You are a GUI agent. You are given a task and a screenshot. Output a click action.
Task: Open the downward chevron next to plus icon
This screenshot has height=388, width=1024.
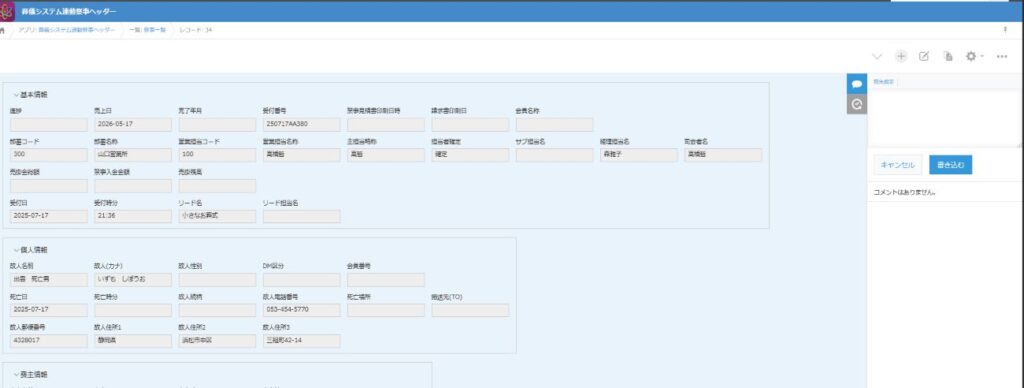tap(877, 57)
